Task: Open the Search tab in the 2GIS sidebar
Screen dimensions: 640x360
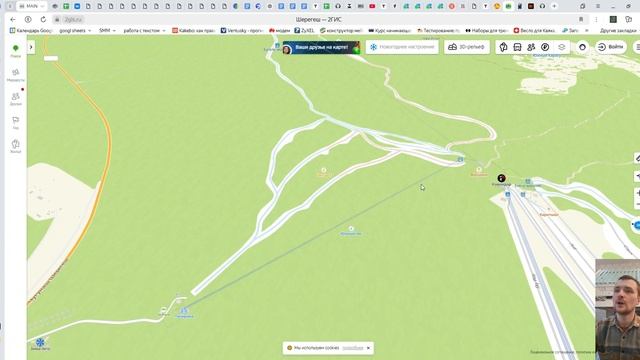Action: point(16,51)
